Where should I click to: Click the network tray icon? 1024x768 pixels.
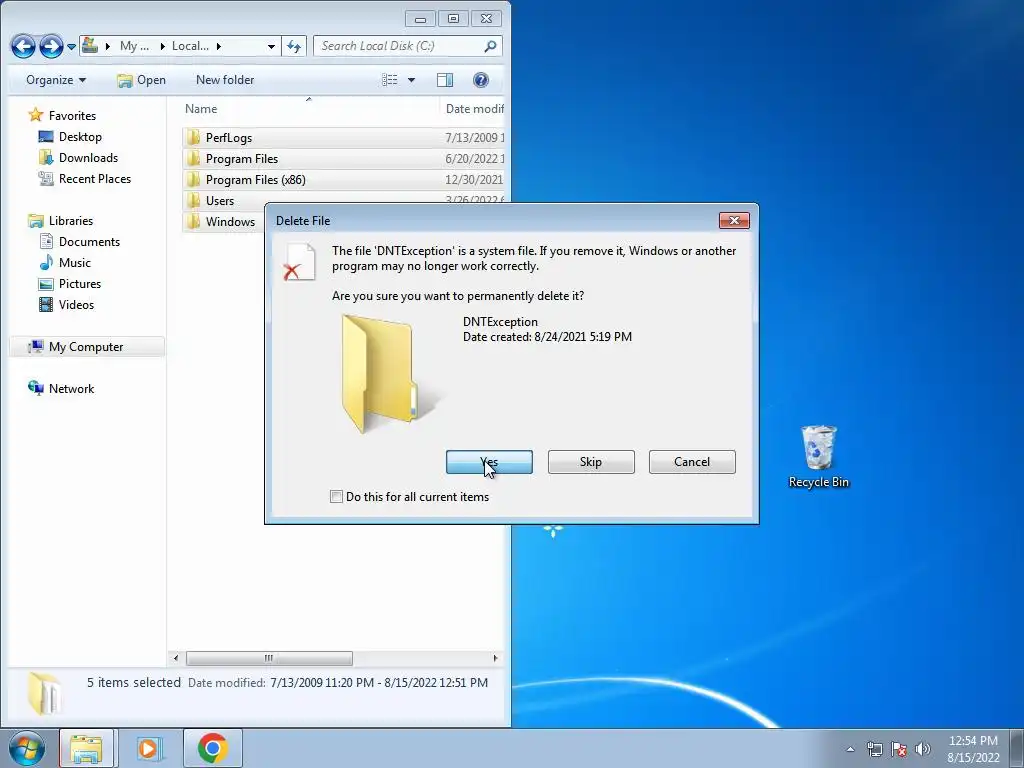874,749
